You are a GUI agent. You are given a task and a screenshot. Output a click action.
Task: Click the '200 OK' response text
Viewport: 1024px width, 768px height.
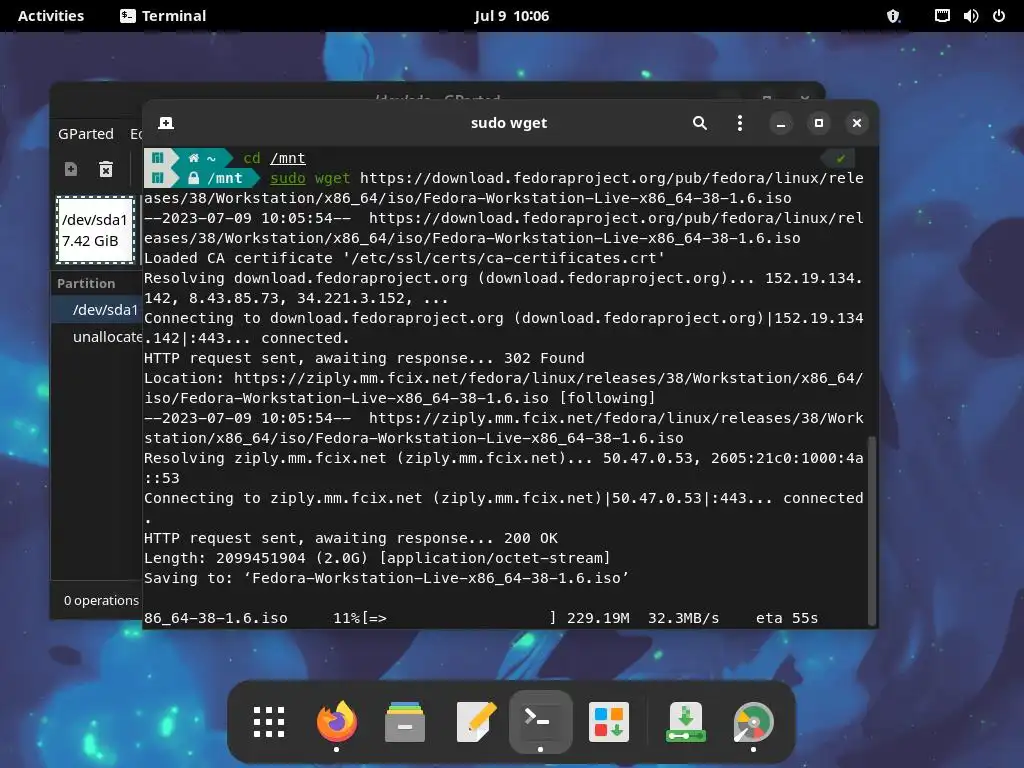531,538
